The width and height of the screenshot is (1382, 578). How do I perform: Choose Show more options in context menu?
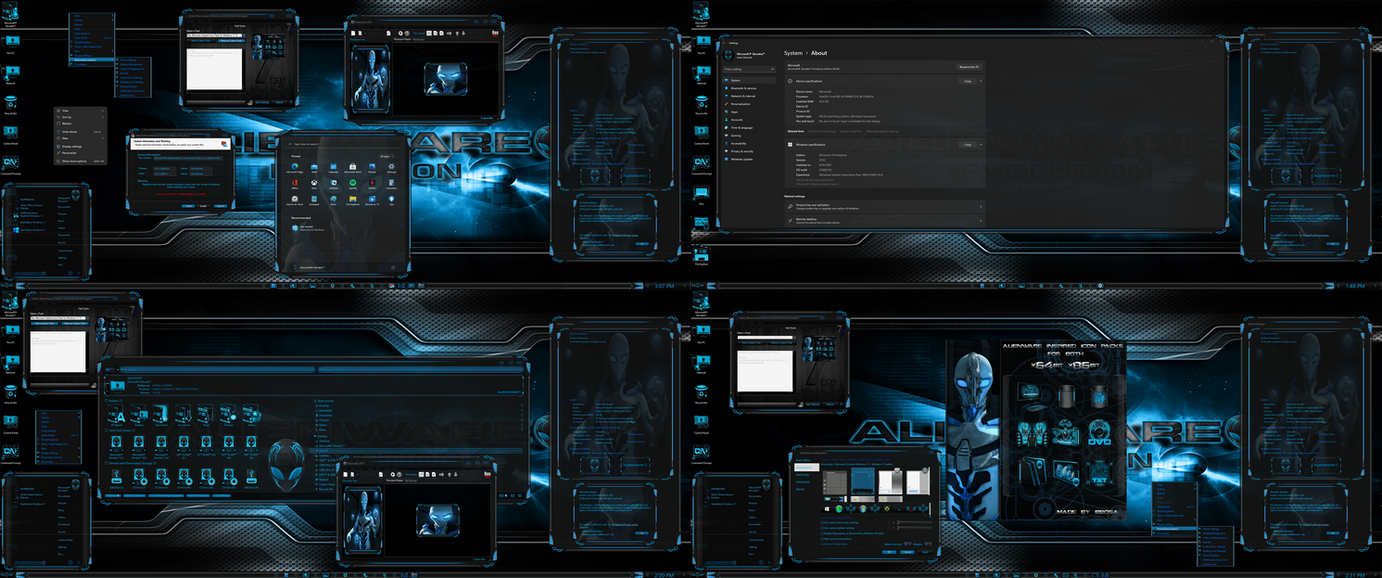[80, 161]
